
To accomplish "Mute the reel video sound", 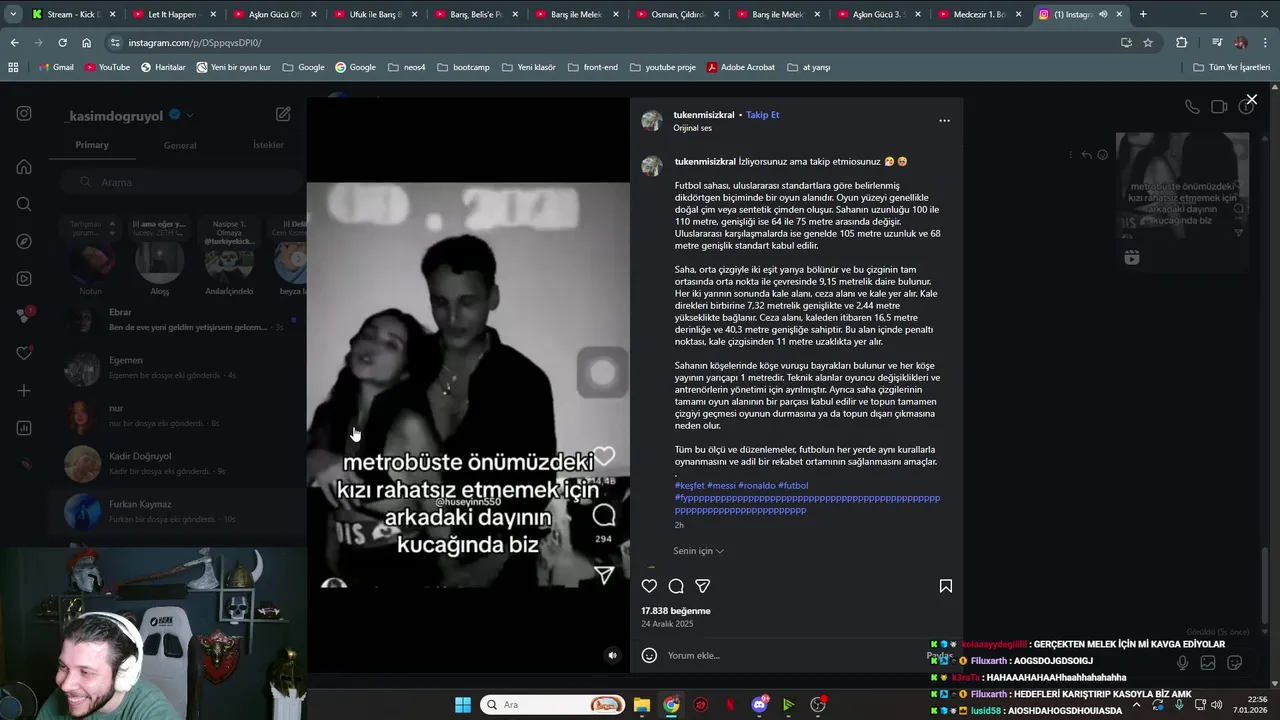I will pos(613,655).
